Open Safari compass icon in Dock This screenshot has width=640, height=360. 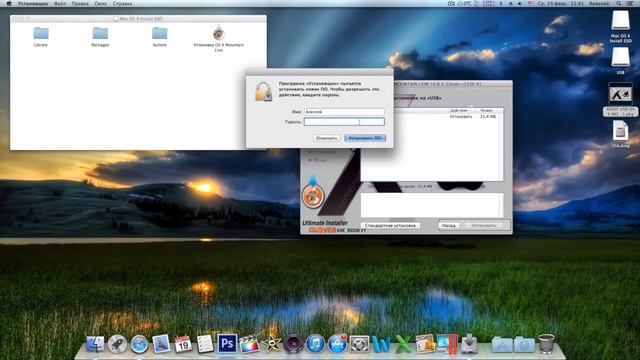(x=139, y=344)
